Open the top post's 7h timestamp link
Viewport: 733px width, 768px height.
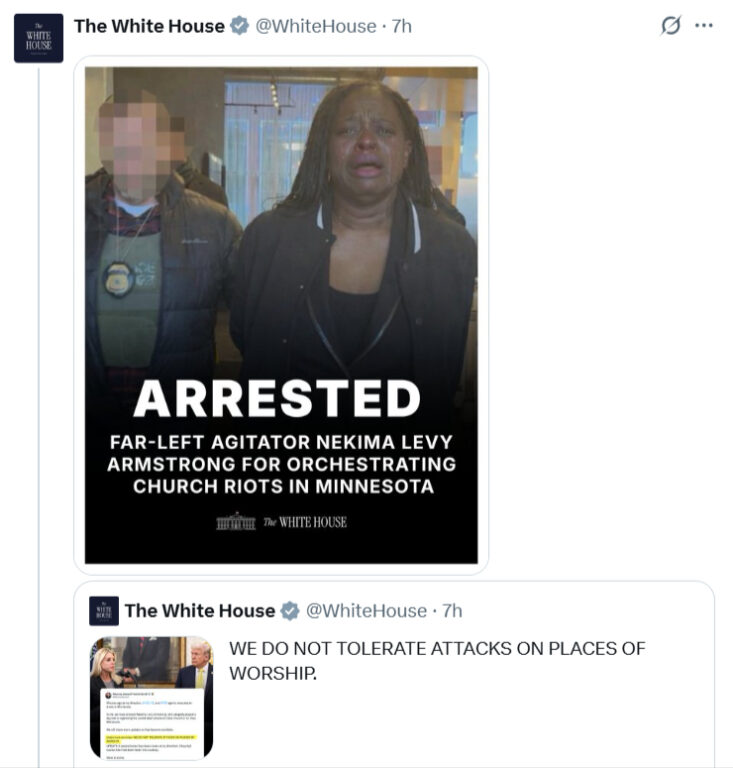[x=402, y=26]
